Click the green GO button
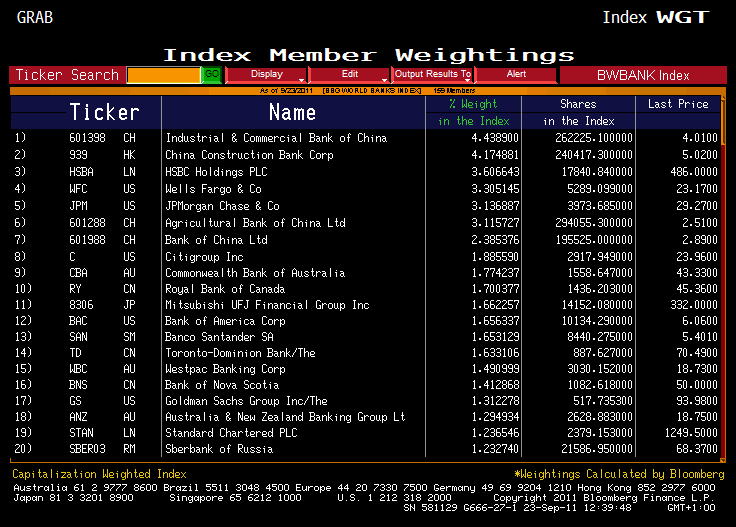 point(212,75)
